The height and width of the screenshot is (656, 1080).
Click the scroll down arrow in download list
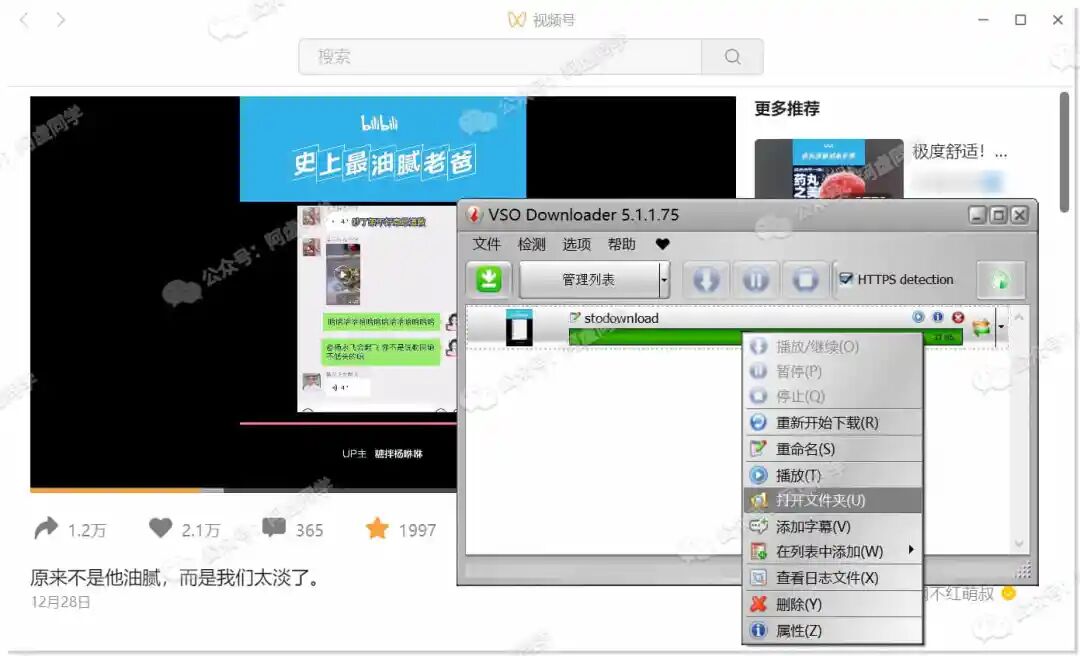point(1019,544)
